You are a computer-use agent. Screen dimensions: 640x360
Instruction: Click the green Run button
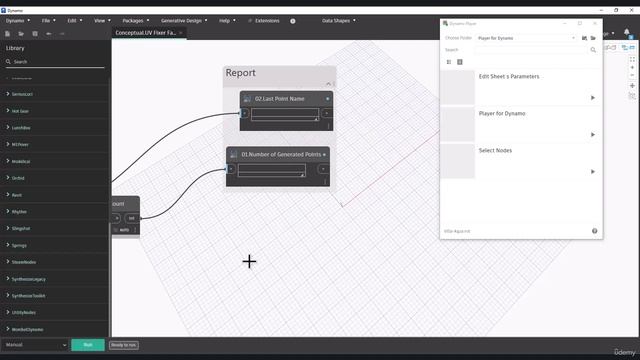click(88, 345)
